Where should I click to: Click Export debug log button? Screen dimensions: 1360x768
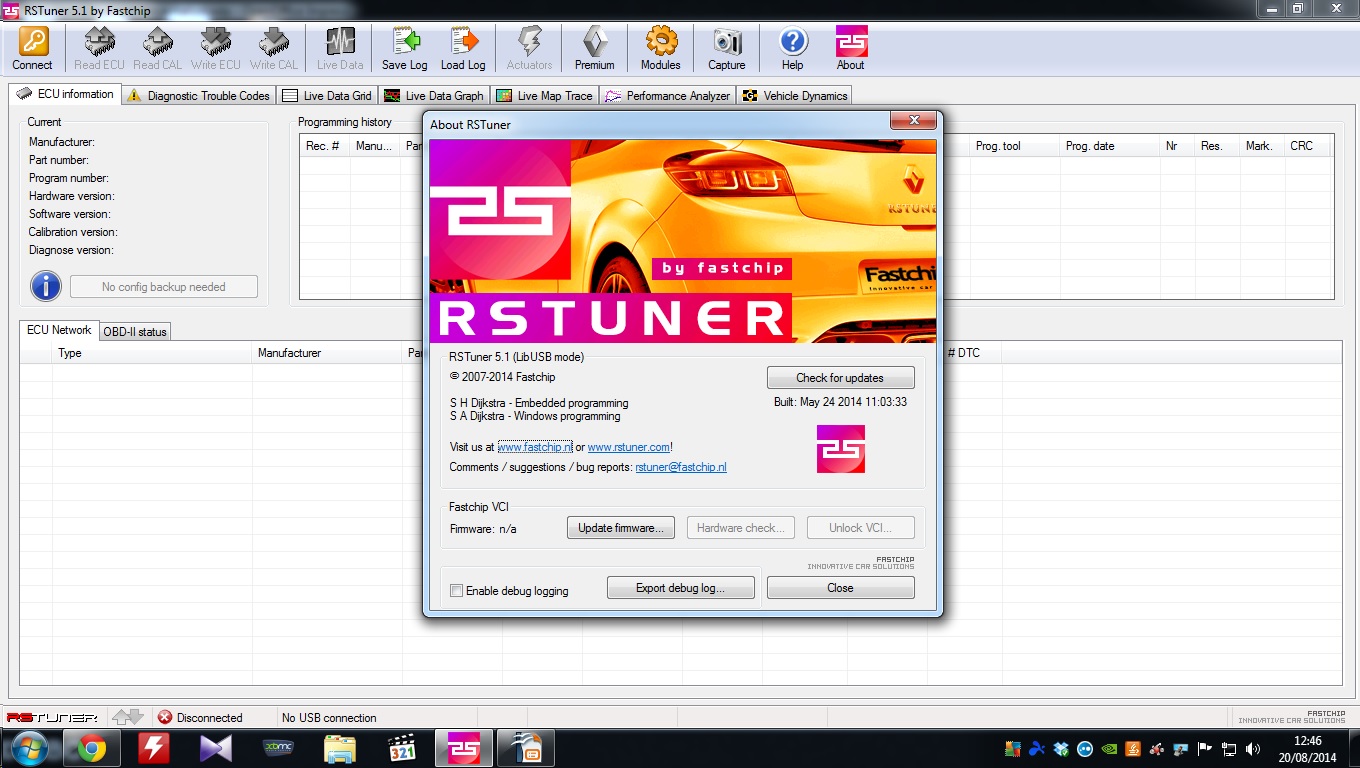pos(680,588)
